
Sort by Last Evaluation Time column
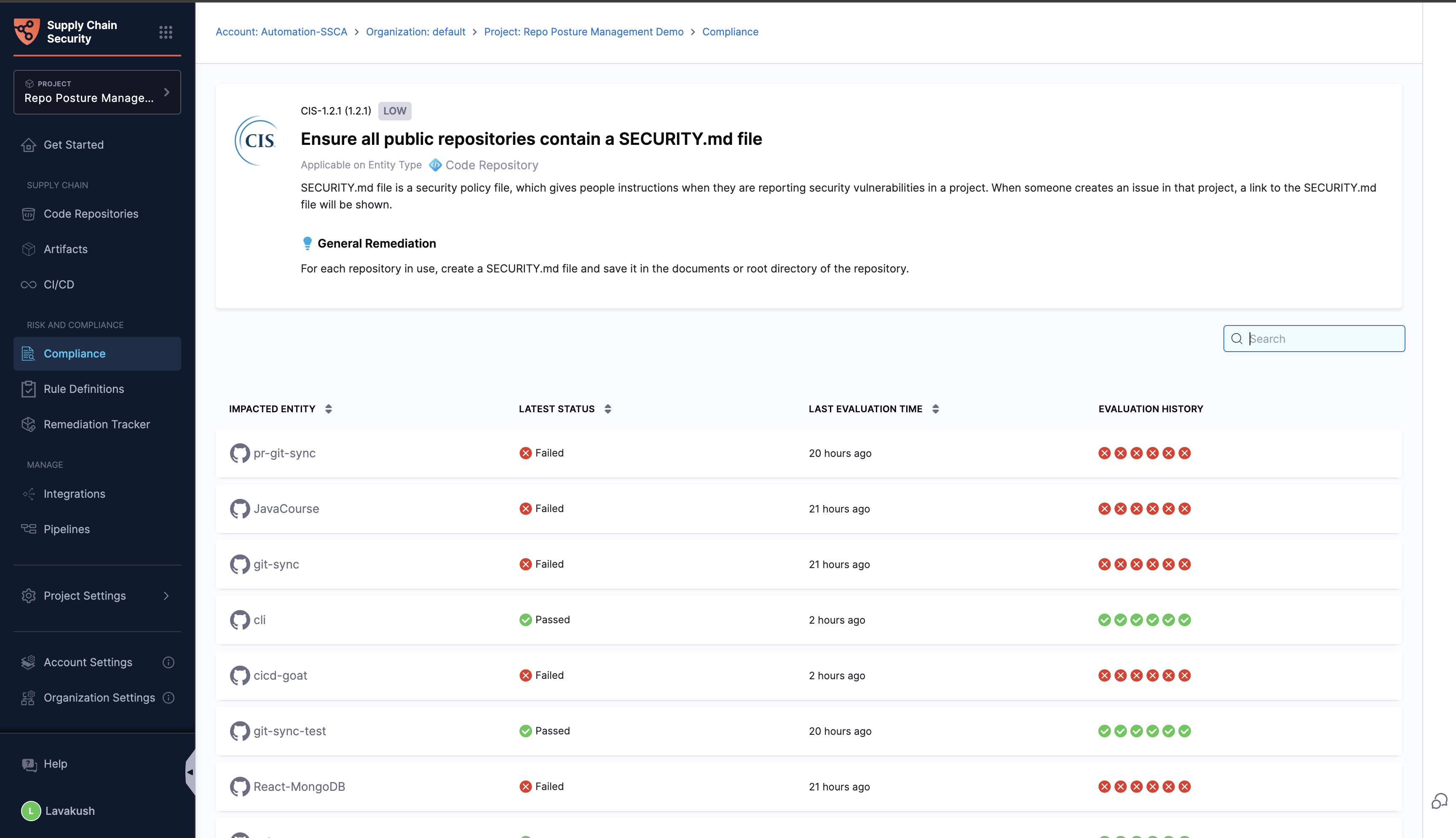point(935,409)
